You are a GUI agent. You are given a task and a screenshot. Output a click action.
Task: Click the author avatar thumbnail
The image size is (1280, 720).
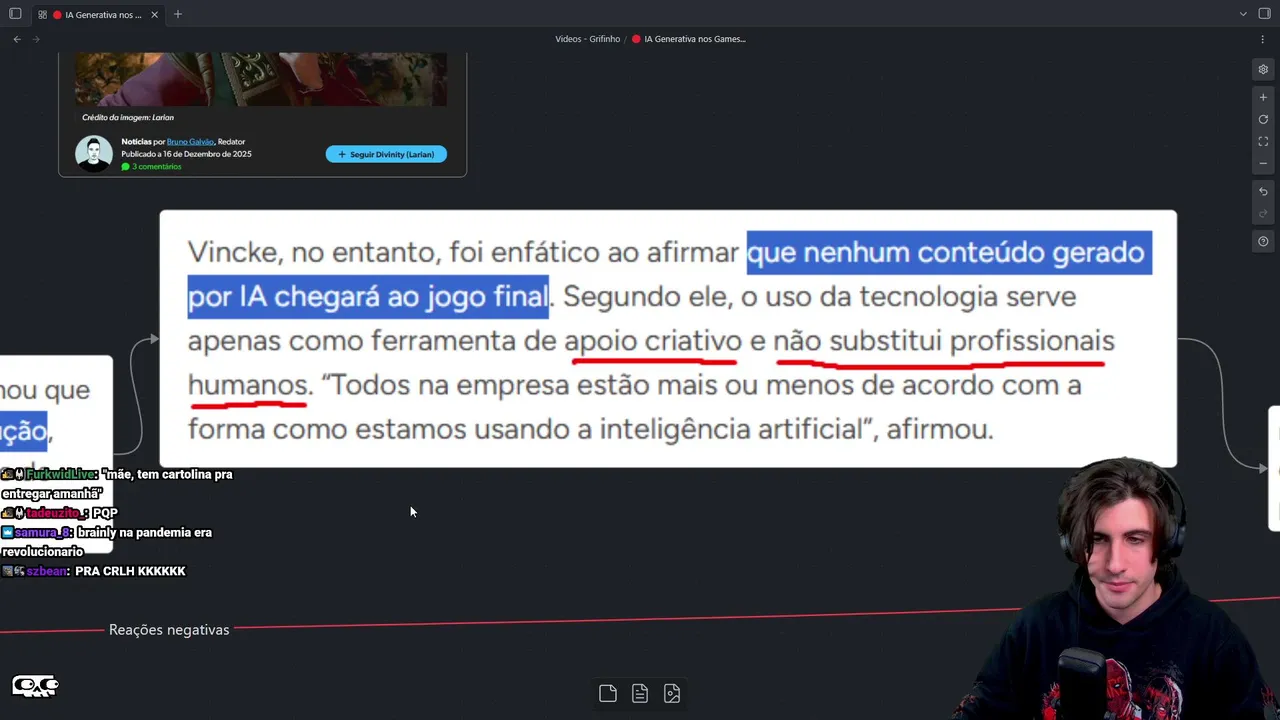(x=94, y=154)
